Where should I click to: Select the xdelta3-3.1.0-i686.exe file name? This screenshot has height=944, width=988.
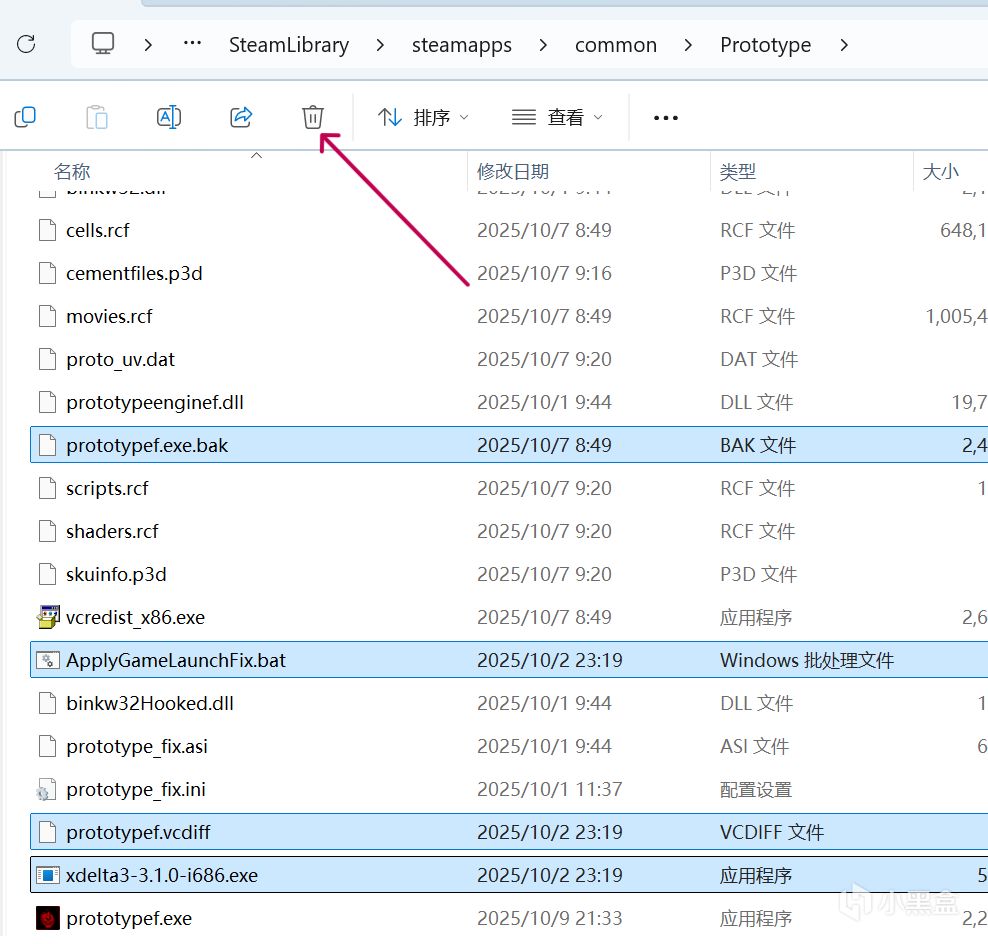(162, 875)
